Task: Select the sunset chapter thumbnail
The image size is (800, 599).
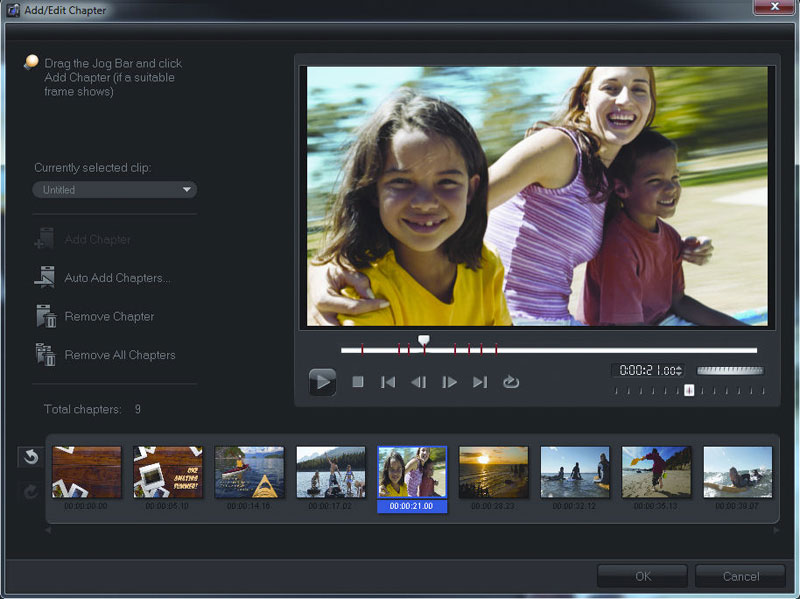Action: (x=493, y=472)
